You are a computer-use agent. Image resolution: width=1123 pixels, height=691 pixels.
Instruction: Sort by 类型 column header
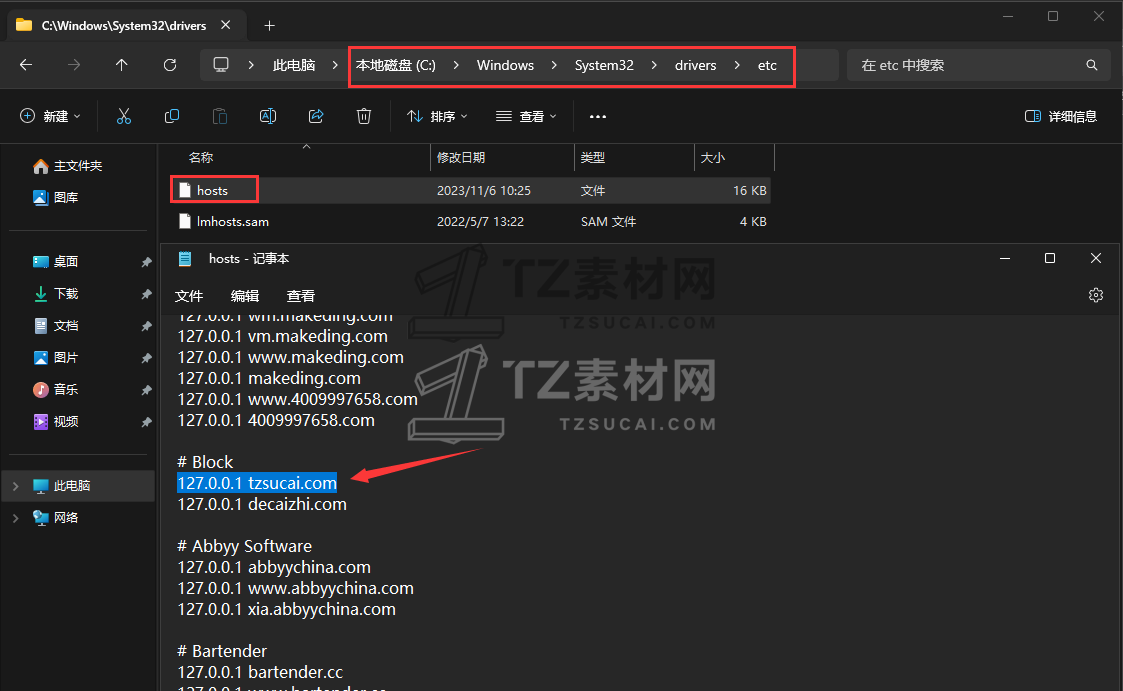593,158
